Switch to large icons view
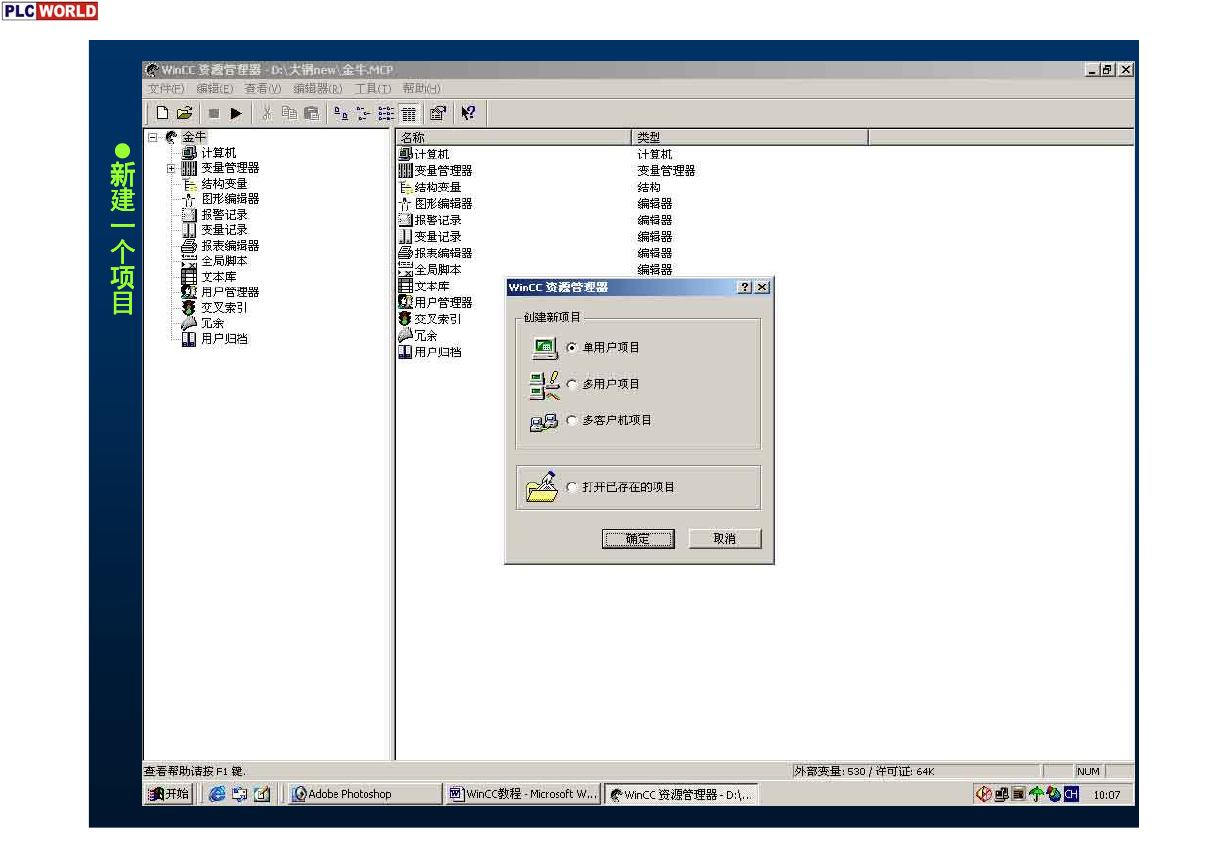 [x=341, y=114]
